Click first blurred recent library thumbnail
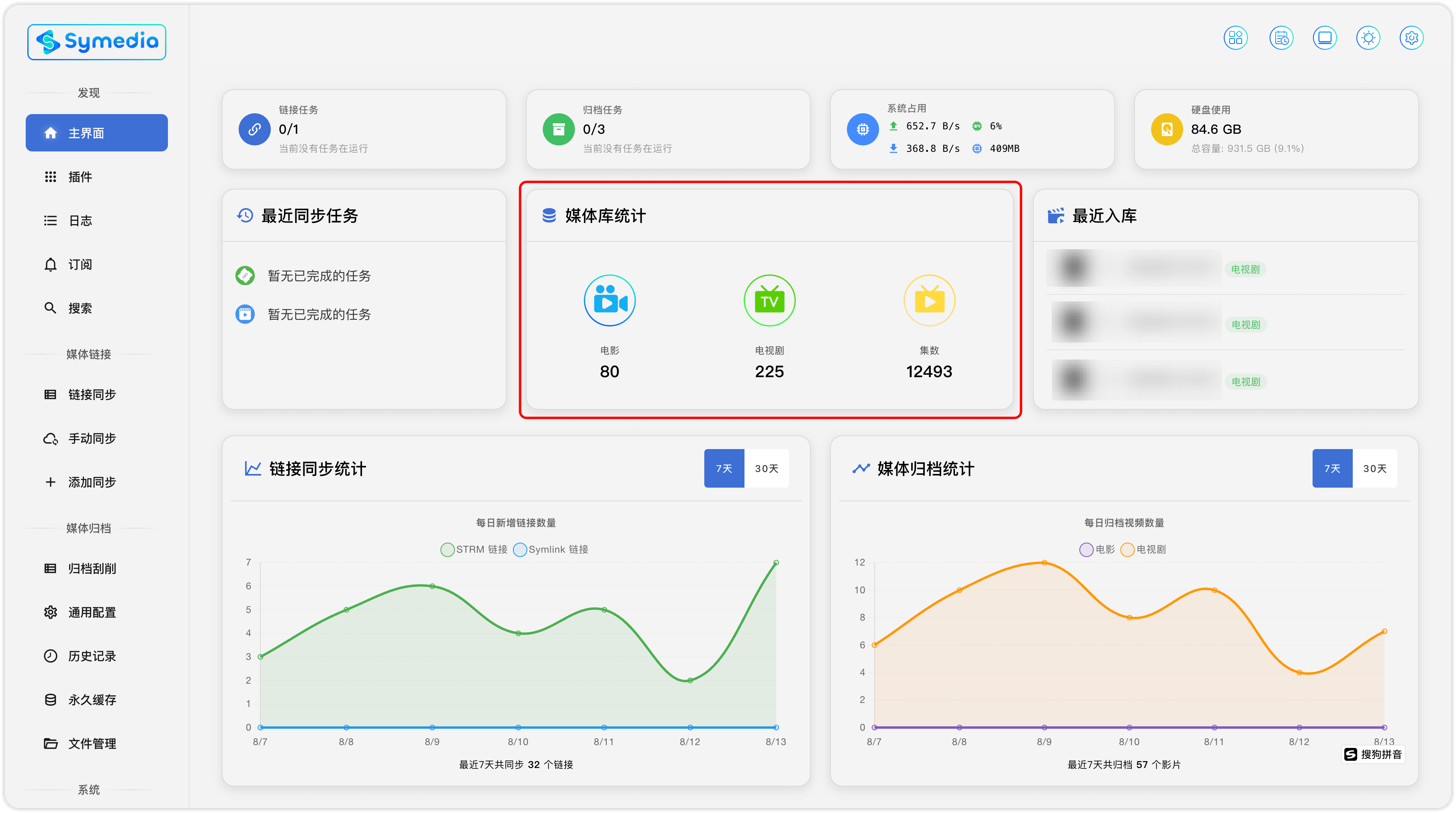 click(x=1074, y=268)
